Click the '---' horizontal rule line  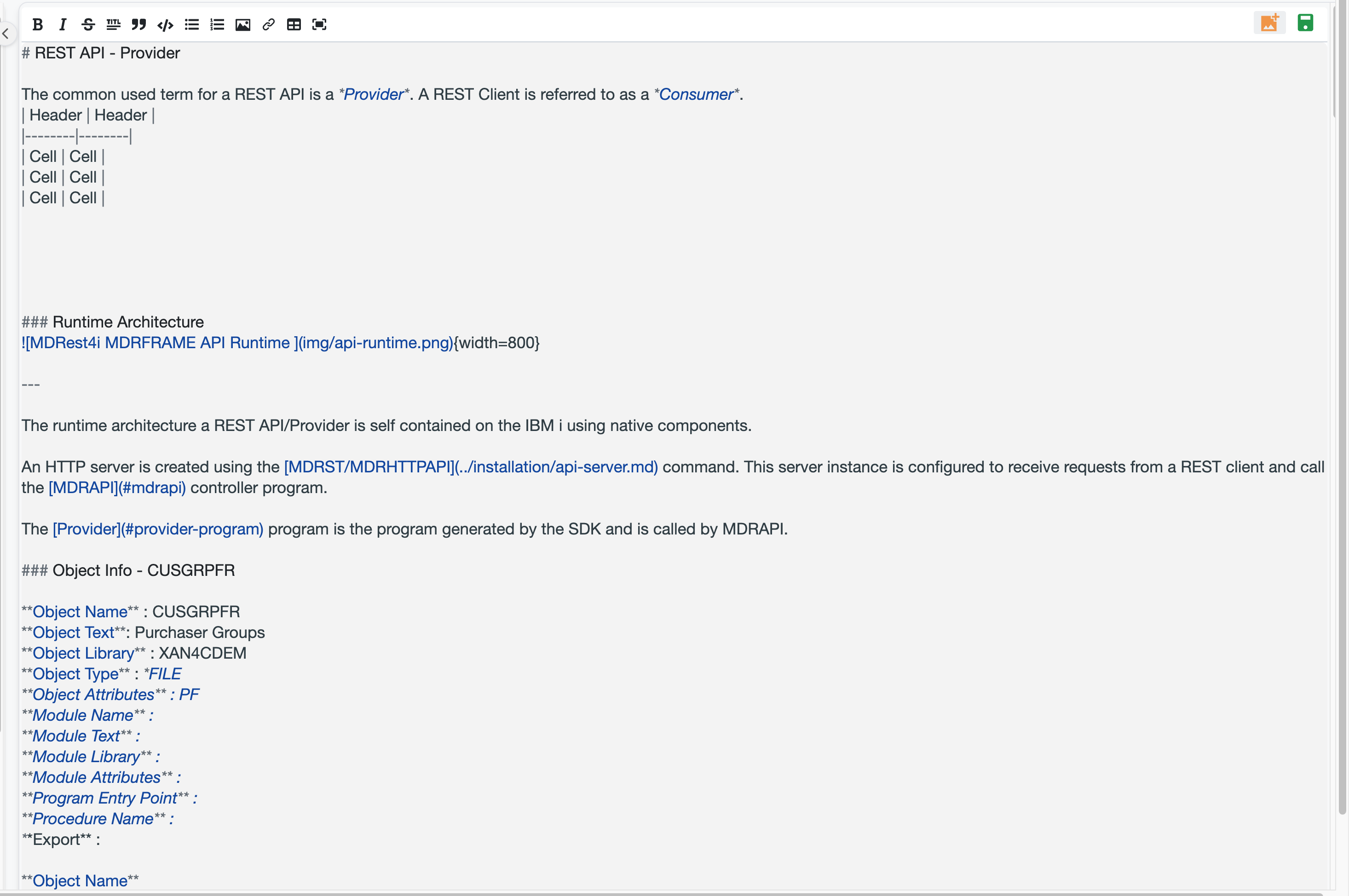31,384
